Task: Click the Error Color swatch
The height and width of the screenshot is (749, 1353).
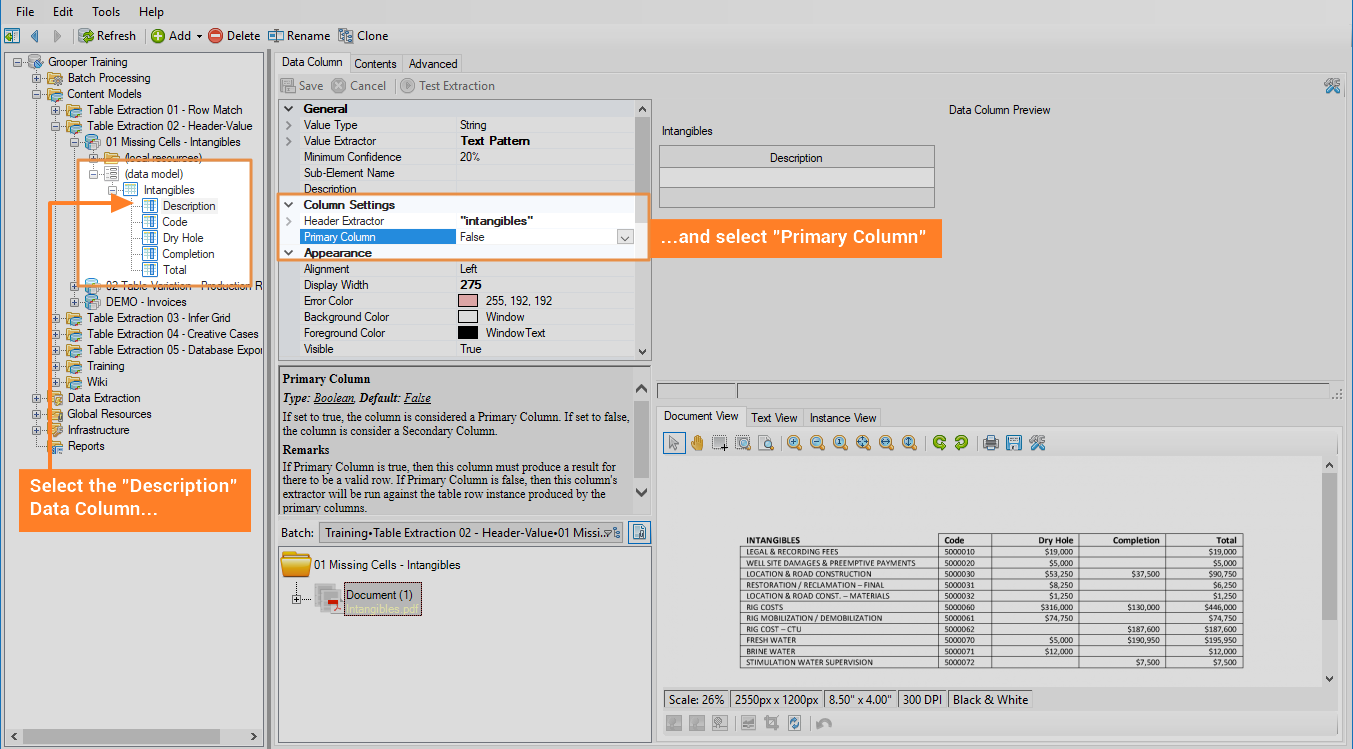Action: pos(467,301)
